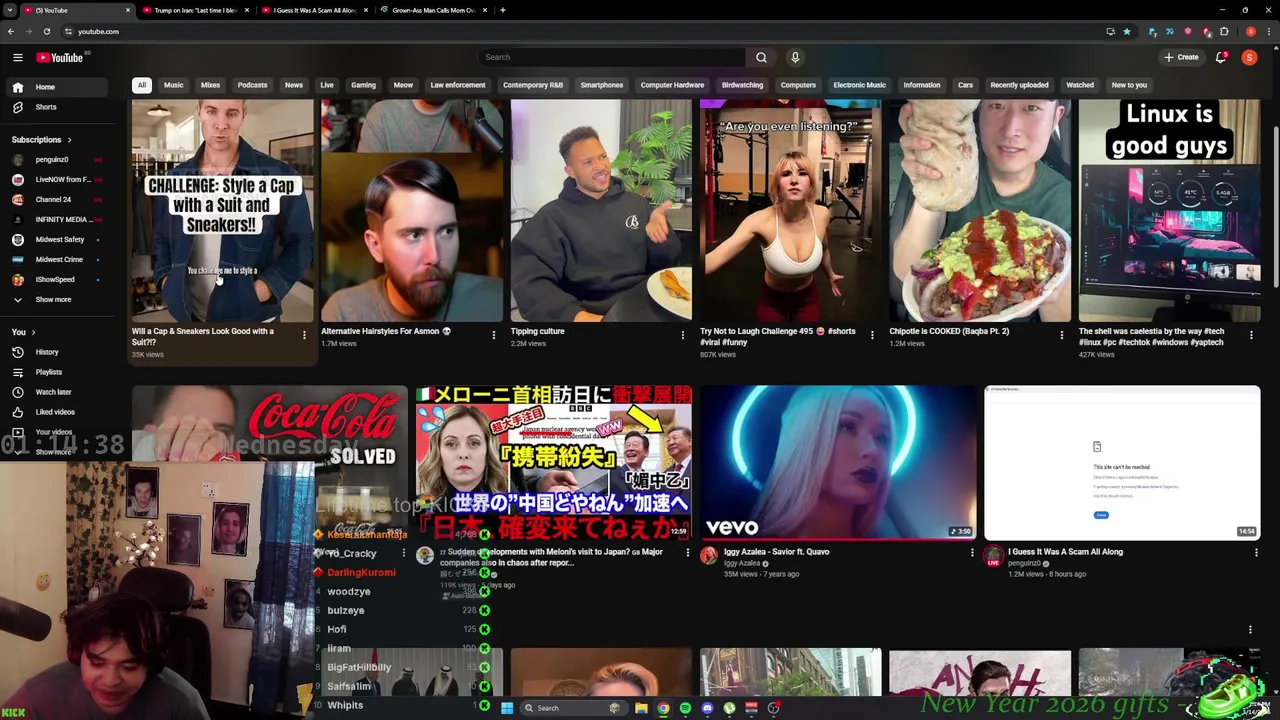Select the Gaming filter chip

click(x=363, y=85)
